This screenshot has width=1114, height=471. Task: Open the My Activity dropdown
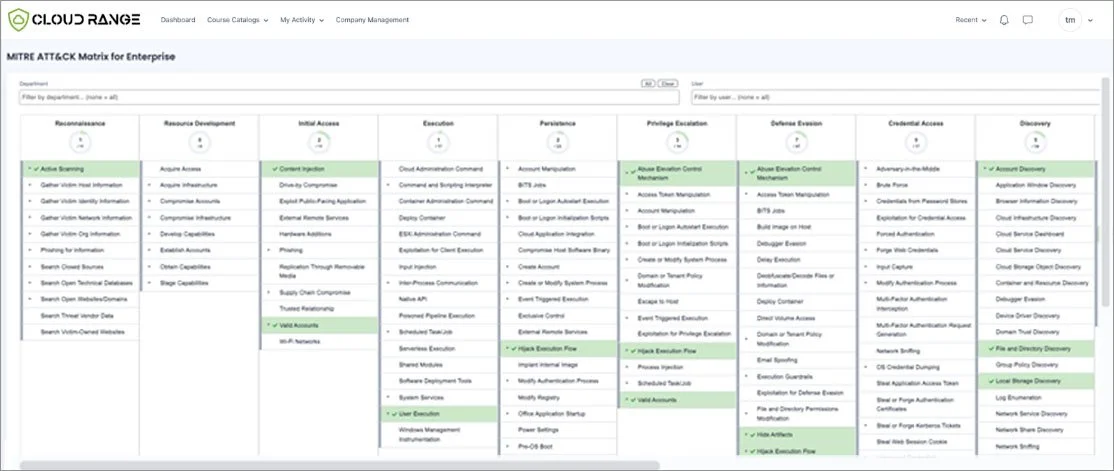pyautogui.click(x=302, y=20)
